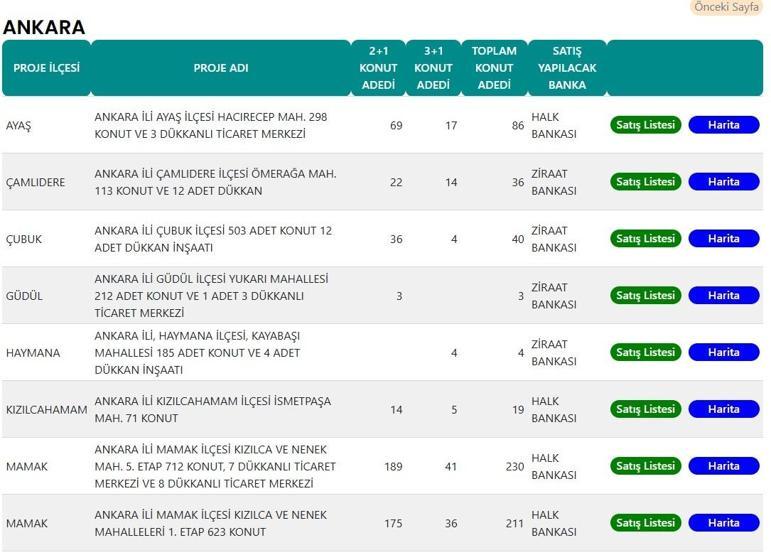Select GÜDÜL district cell
The width and height of the screenshot is (771, 555).
click(24, 296)
